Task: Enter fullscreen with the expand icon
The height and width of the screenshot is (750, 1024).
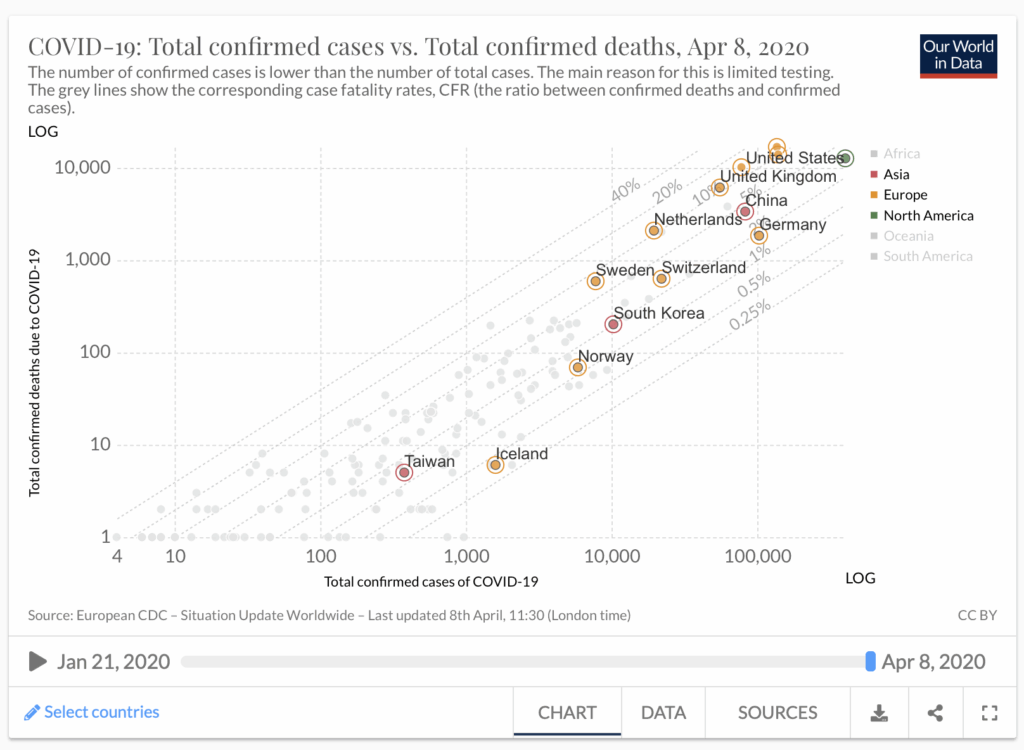Action: 990,713
